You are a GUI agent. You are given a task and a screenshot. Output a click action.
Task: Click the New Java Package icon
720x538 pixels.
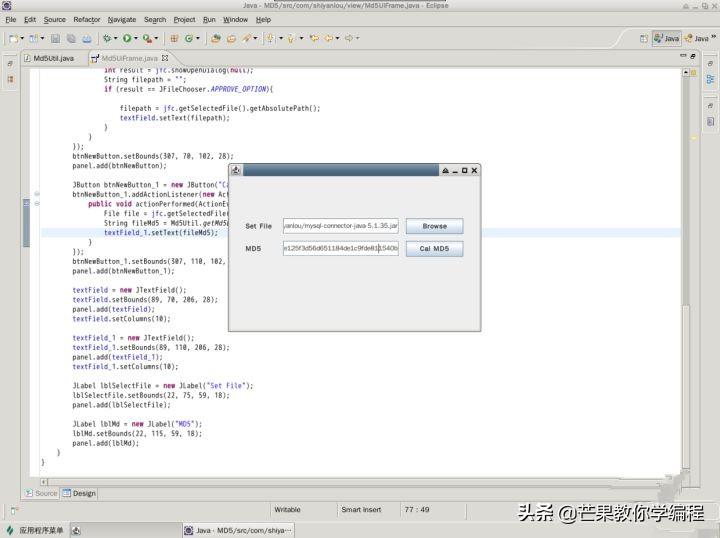(x=174, y=39)
